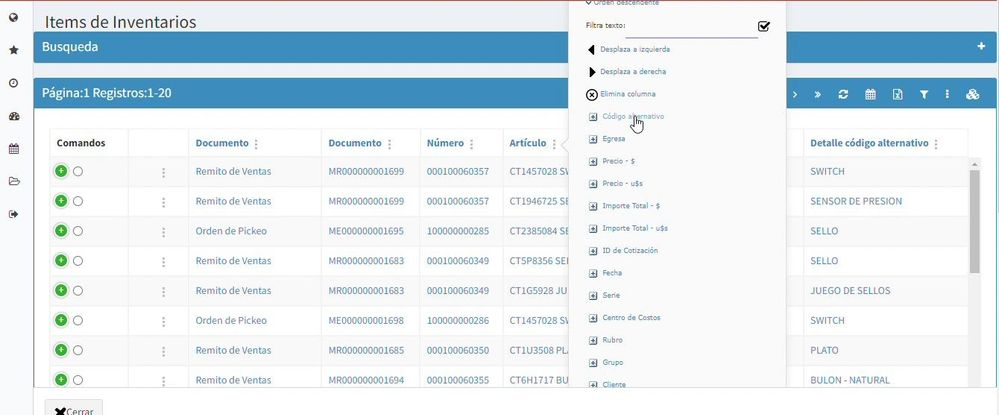Image resolution: width=999 pixels, height=415 pixels.
Task: Open the calendar icon in the grid toolbar
Action: (870, 94)
